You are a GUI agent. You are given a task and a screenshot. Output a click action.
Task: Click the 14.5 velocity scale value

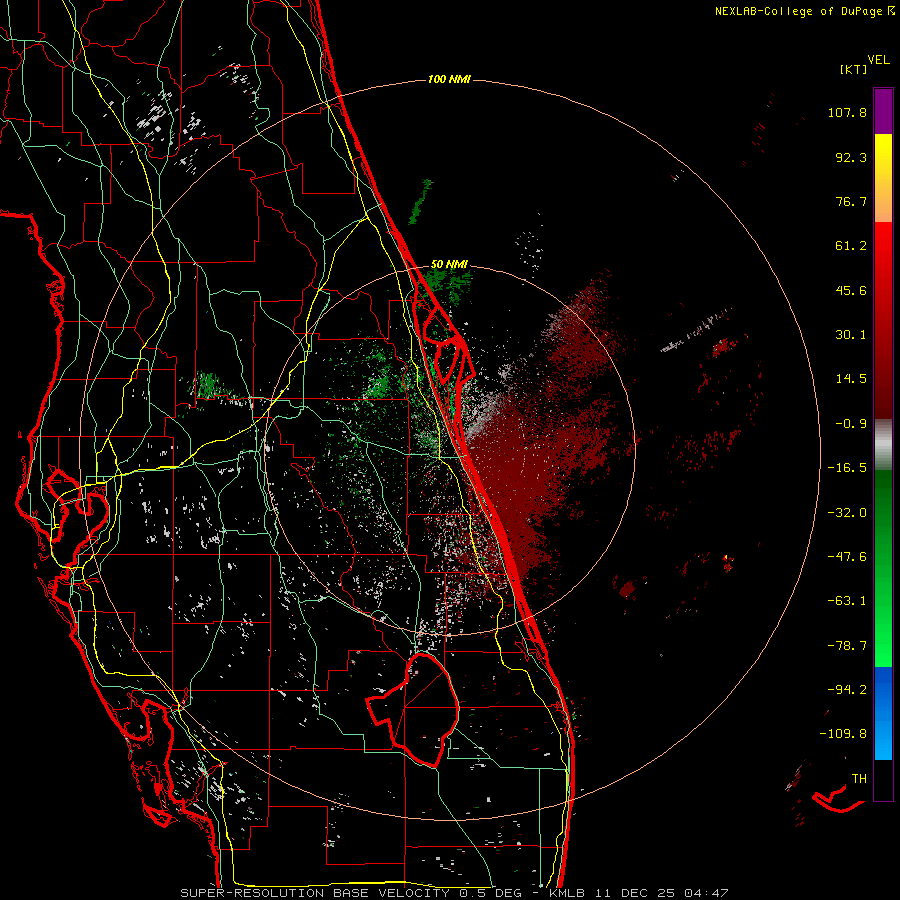(851, 379)
